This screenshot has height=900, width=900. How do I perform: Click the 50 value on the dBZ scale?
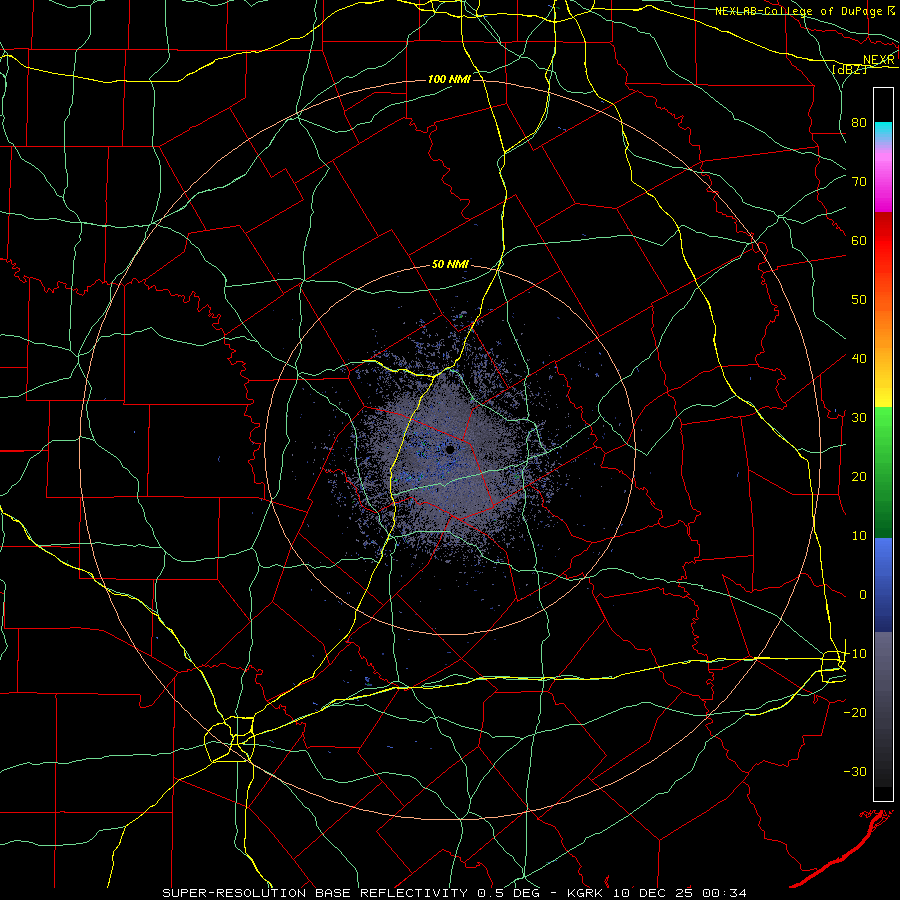pos(859,300)
